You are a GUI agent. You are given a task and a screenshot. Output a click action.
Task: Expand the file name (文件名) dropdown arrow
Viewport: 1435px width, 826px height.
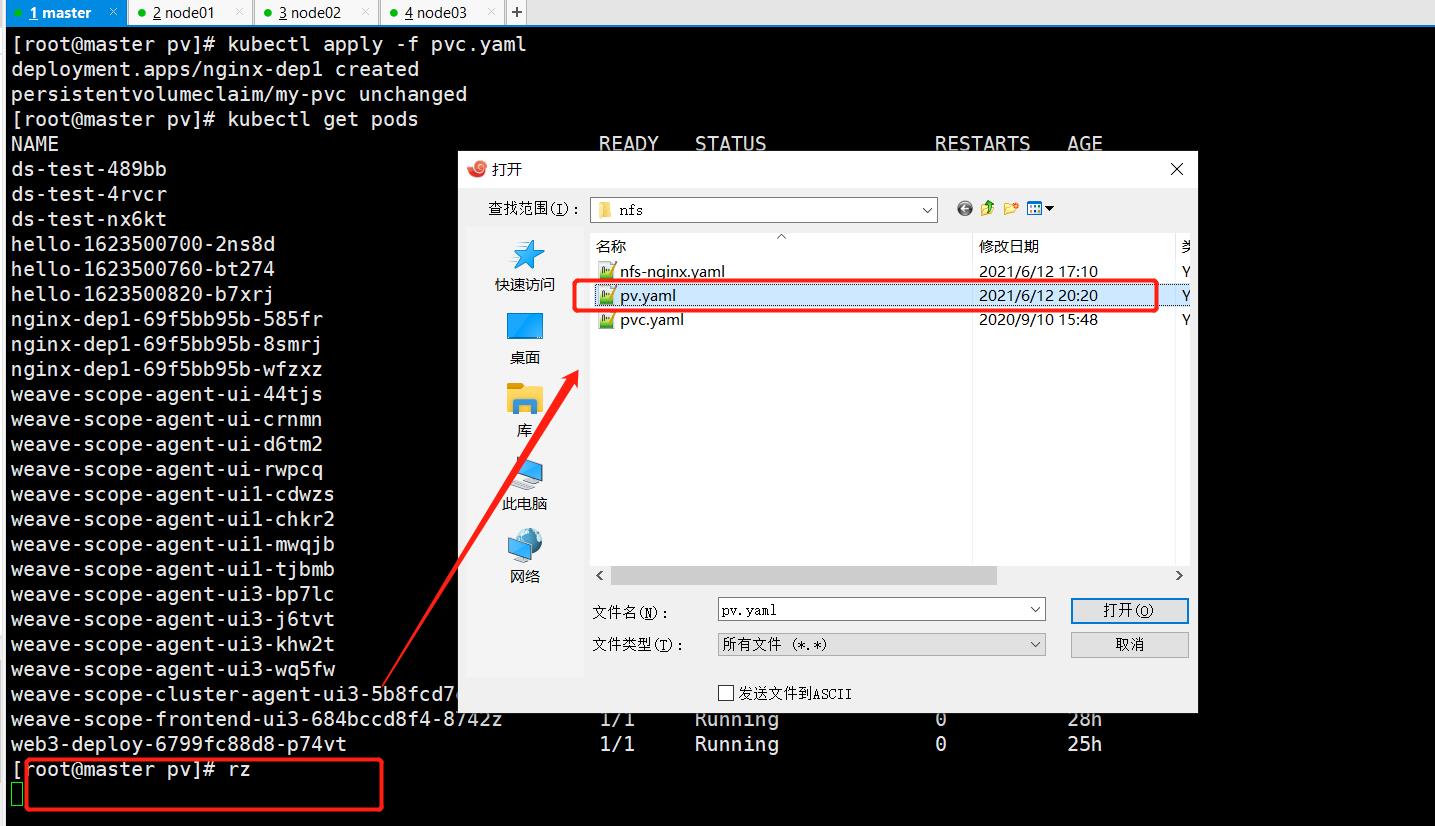coord(1035,610)
